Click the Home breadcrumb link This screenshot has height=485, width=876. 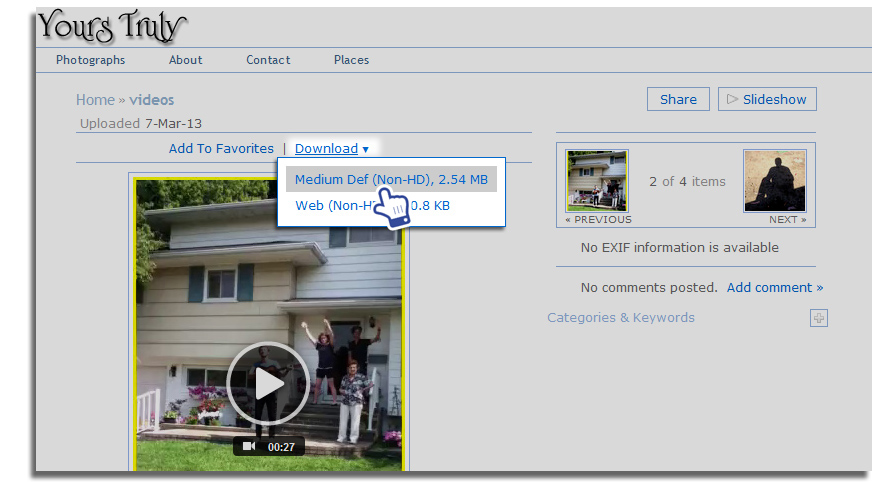click(x=95, y=100)
